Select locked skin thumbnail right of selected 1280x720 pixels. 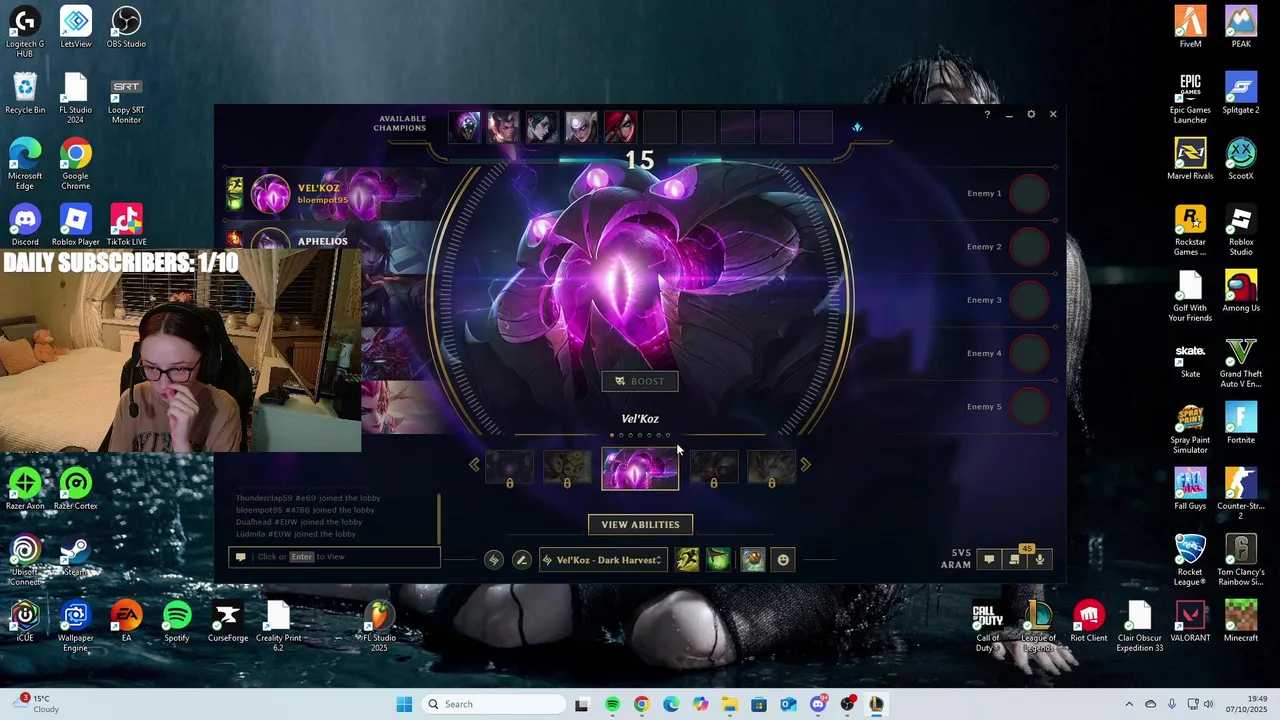coord(714,468)
